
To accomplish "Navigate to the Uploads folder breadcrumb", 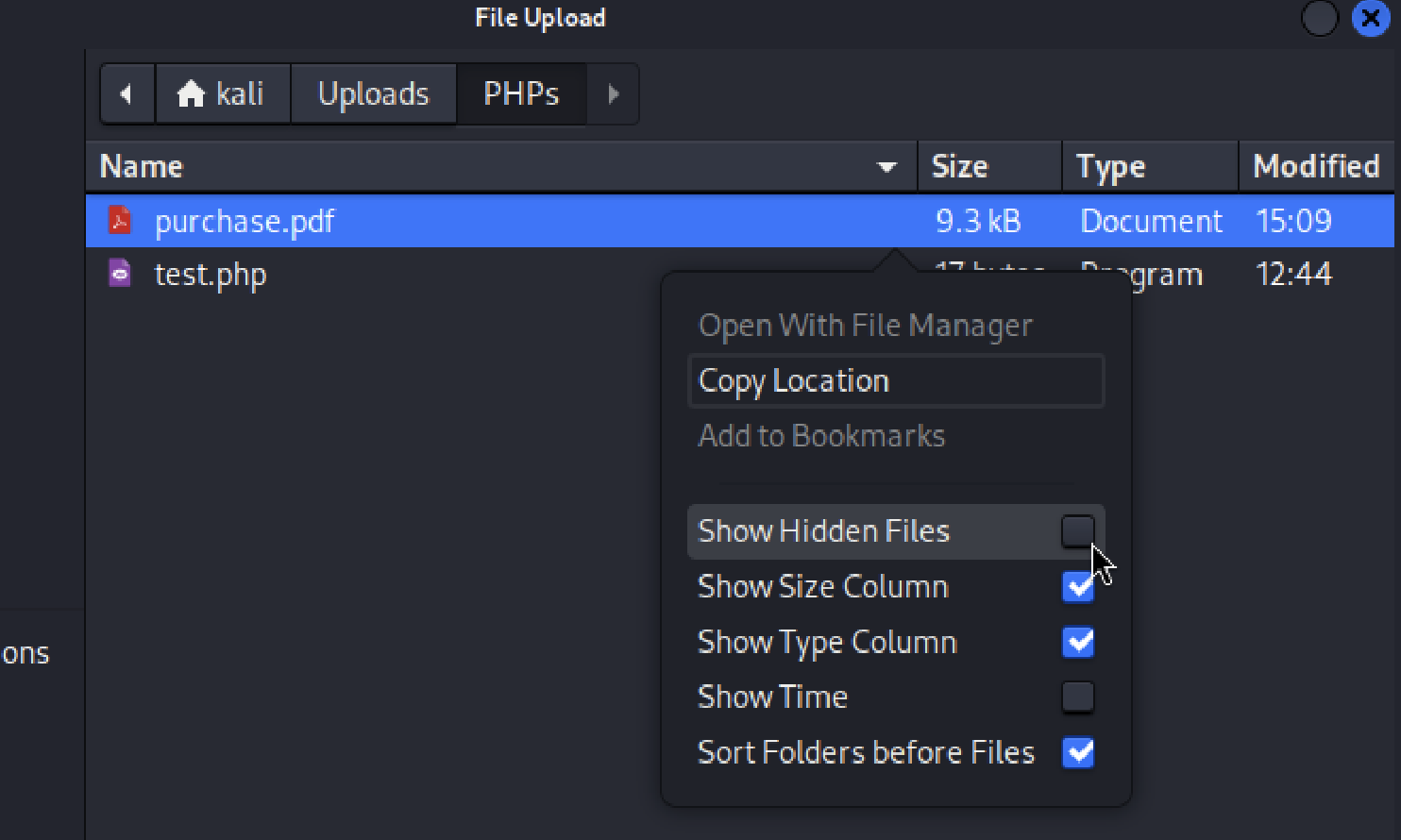I will [373, 94].
